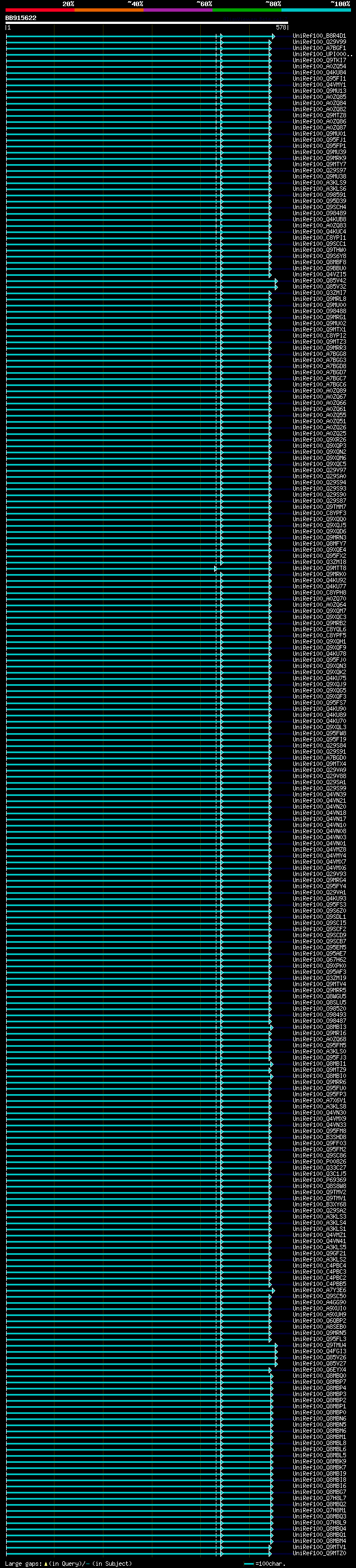Select the UniRef100_Q9MRG4 entry
The height and width of the screenshot is (1568, 356).
(319, 880)
